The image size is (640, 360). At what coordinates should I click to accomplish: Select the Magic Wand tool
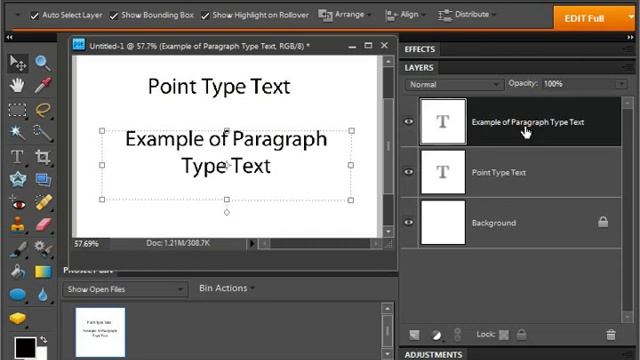click(x=18, y=132)
